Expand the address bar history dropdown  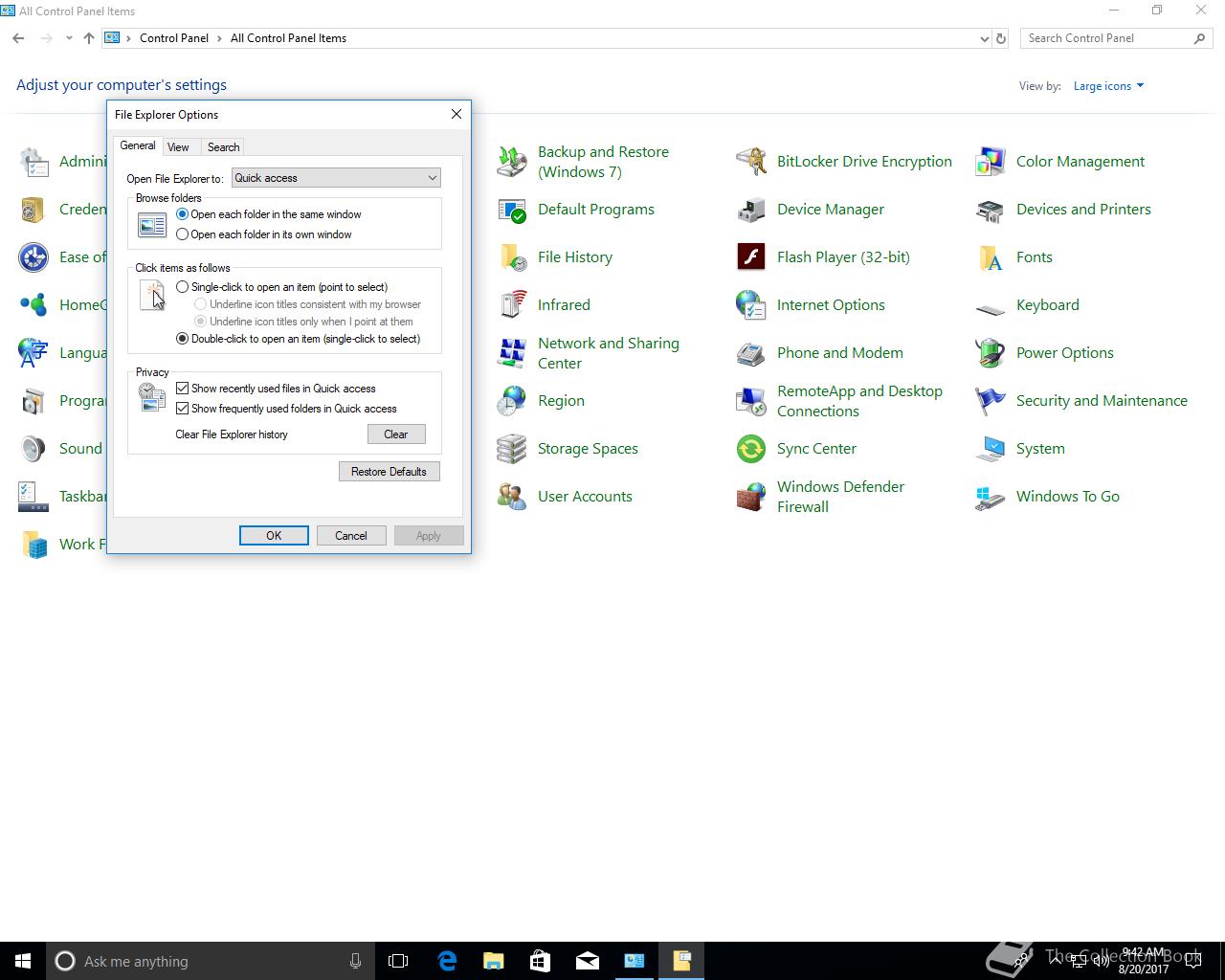point(984,39)
